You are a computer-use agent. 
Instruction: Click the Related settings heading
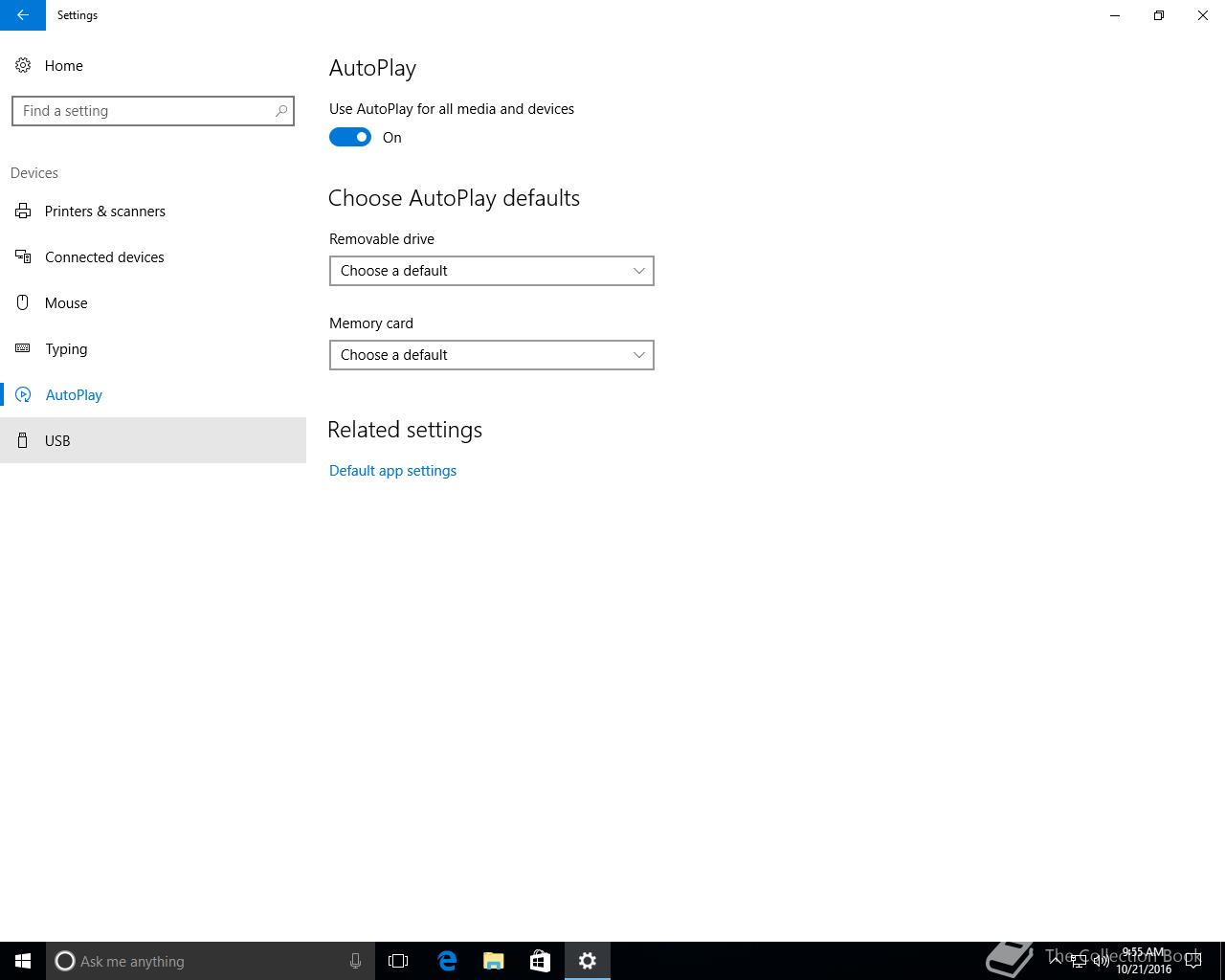point(405,430)
